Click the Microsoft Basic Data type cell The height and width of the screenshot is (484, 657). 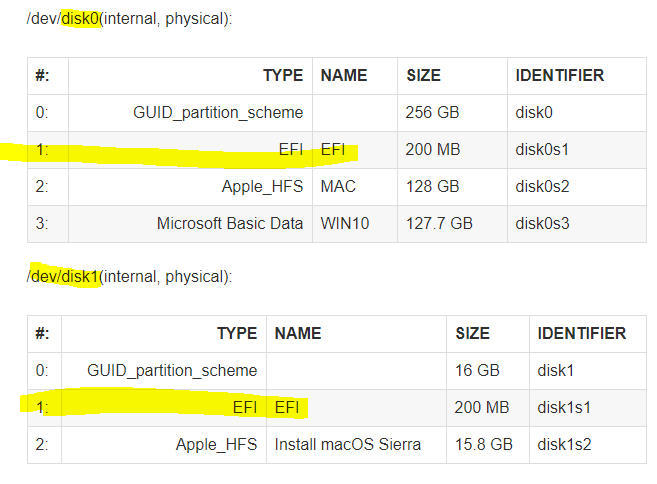pos(230,223)
